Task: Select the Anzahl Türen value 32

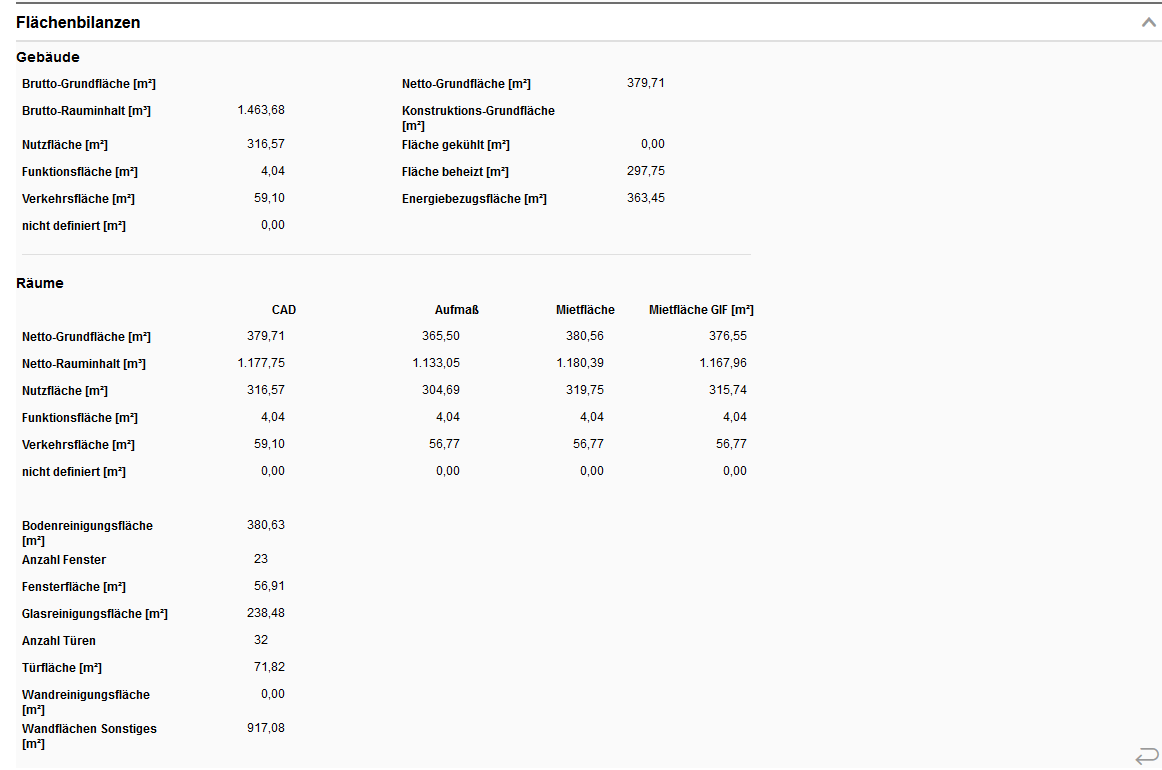Action: (x=261, y=640)
